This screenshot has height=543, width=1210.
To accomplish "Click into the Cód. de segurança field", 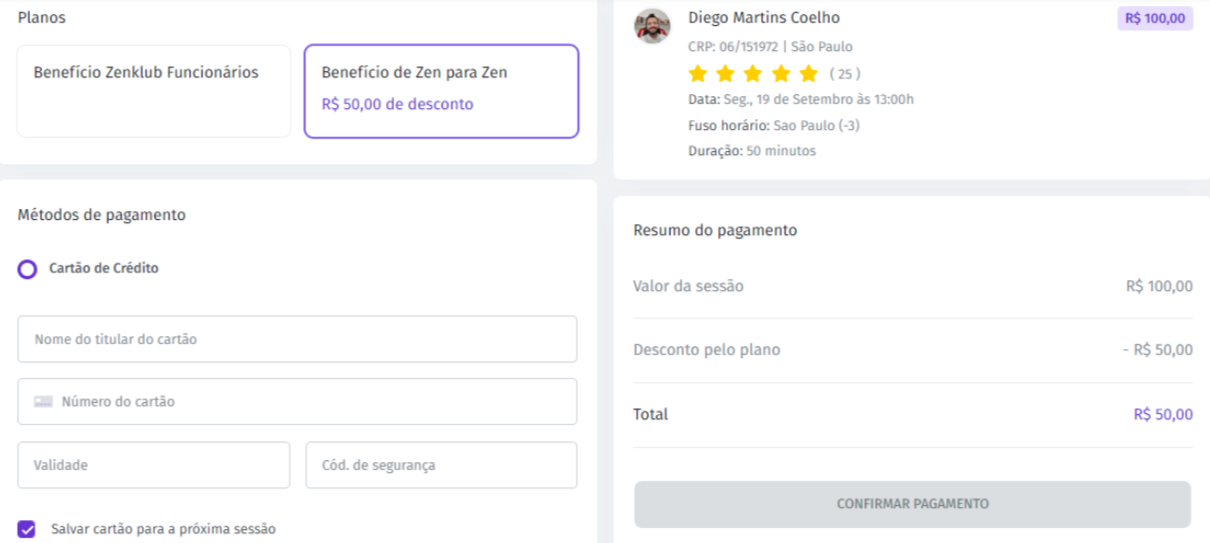I will tap(441, 465).
